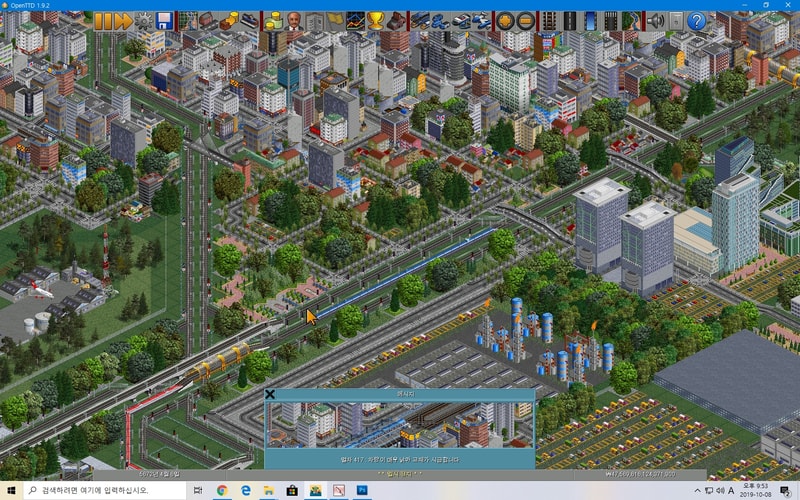Open news and messages history icon
This screenshot has height=500, width=800.
[676, 21]
